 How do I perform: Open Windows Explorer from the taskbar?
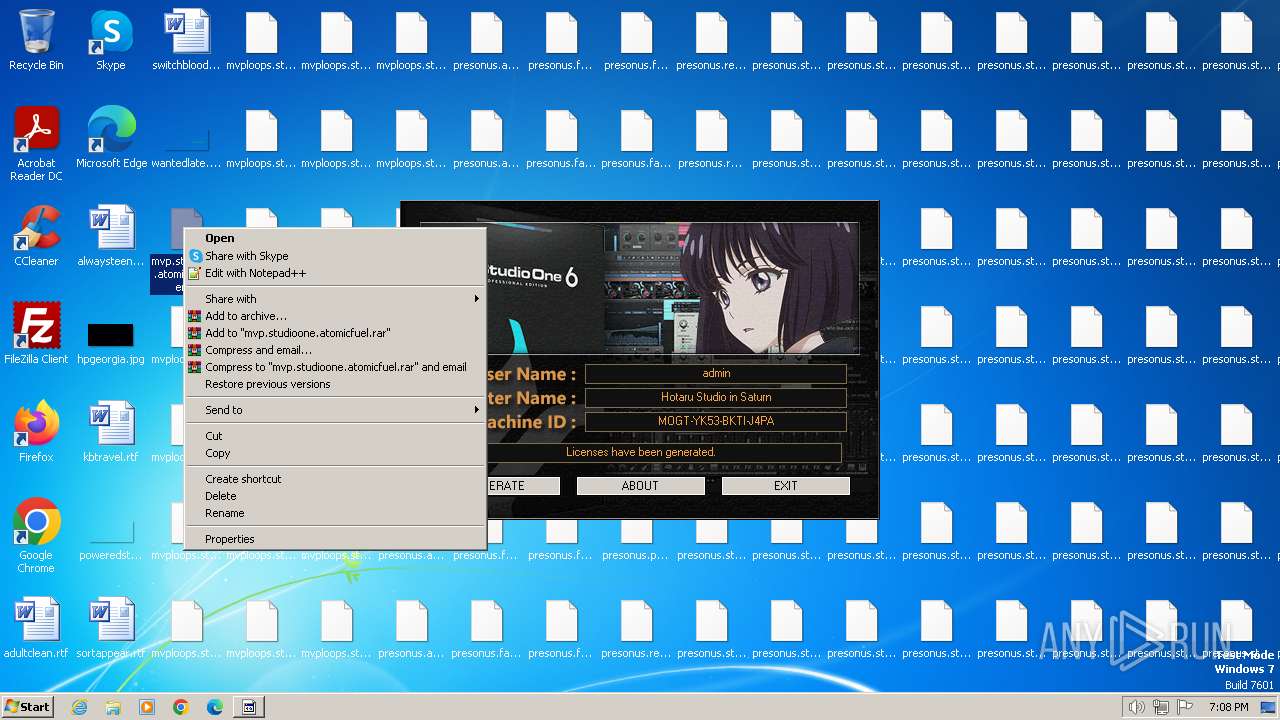point(113,707)
